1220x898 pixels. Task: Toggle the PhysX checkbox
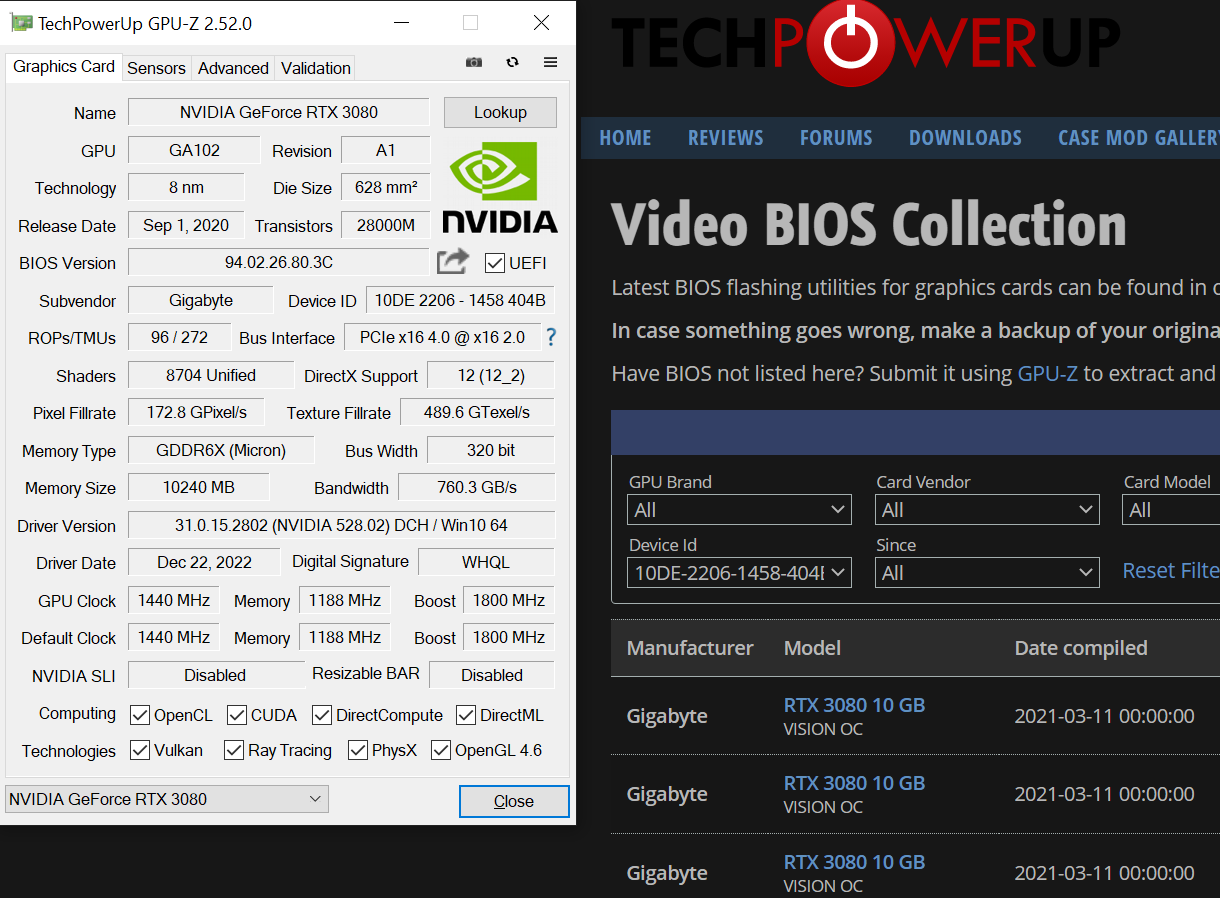tap(358, 750)
